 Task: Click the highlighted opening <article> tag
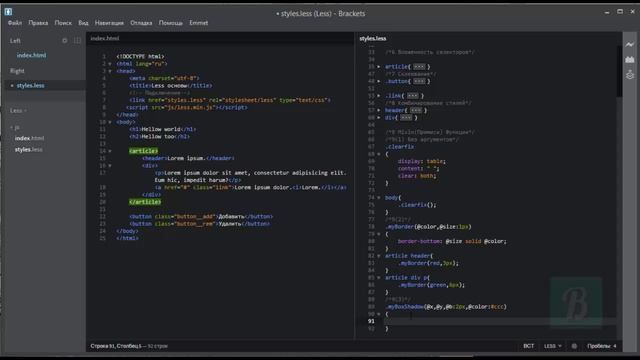click(143, 151)
